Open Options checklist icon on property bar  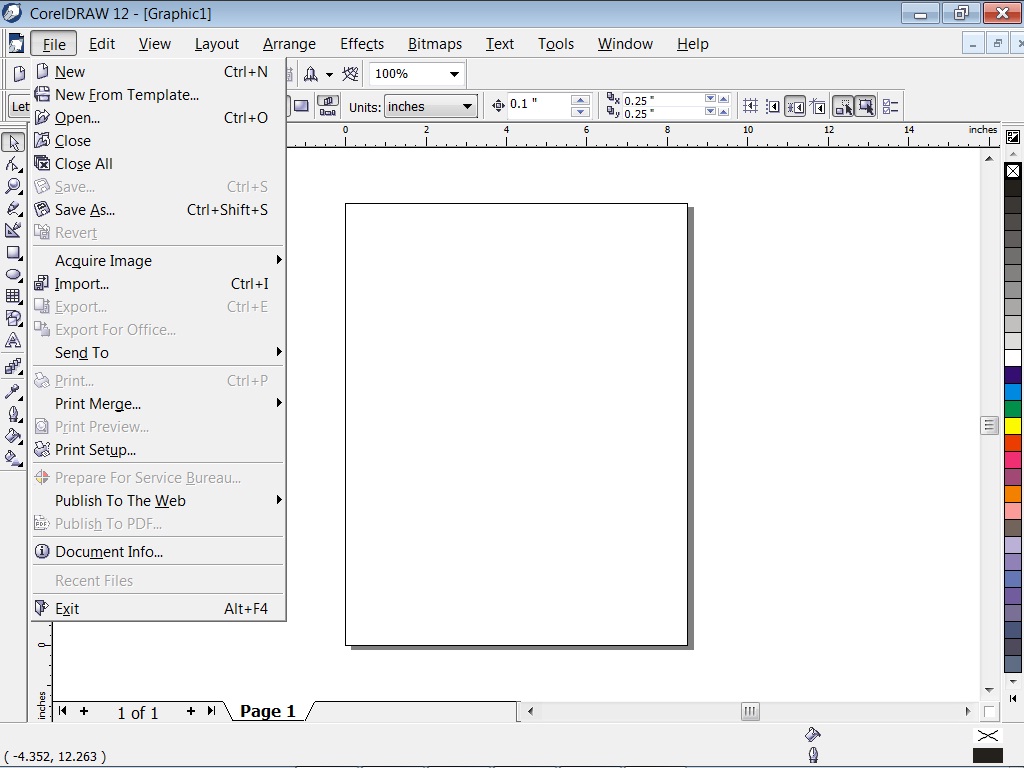point(891,106)
